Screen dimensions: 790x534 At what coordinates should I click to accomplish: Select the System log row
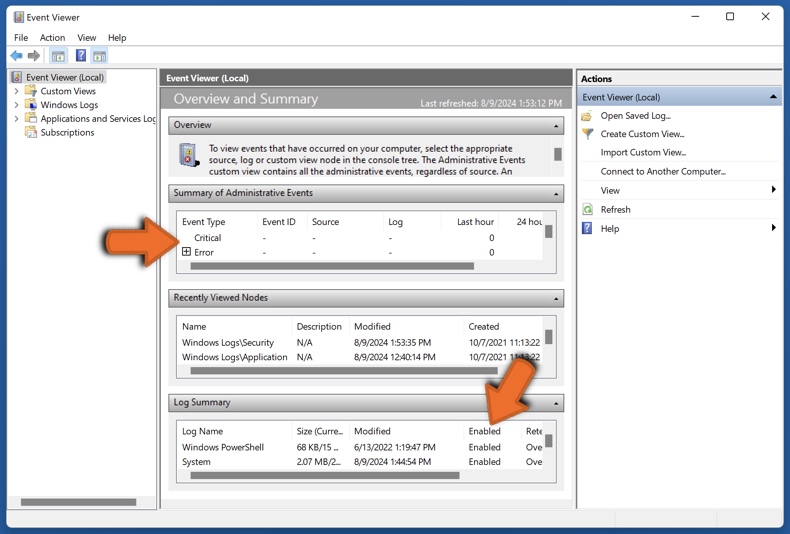pos(359,462)
